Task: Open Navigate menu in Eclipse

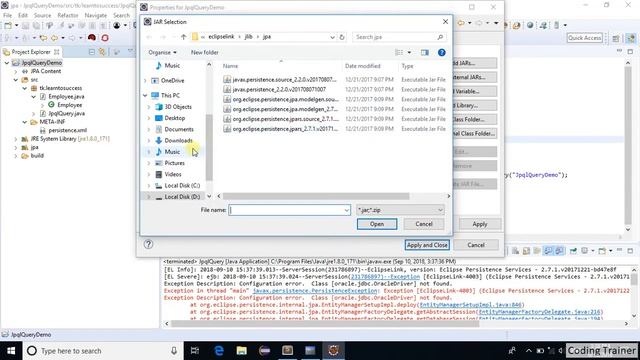Action: [x=96, y=15]
